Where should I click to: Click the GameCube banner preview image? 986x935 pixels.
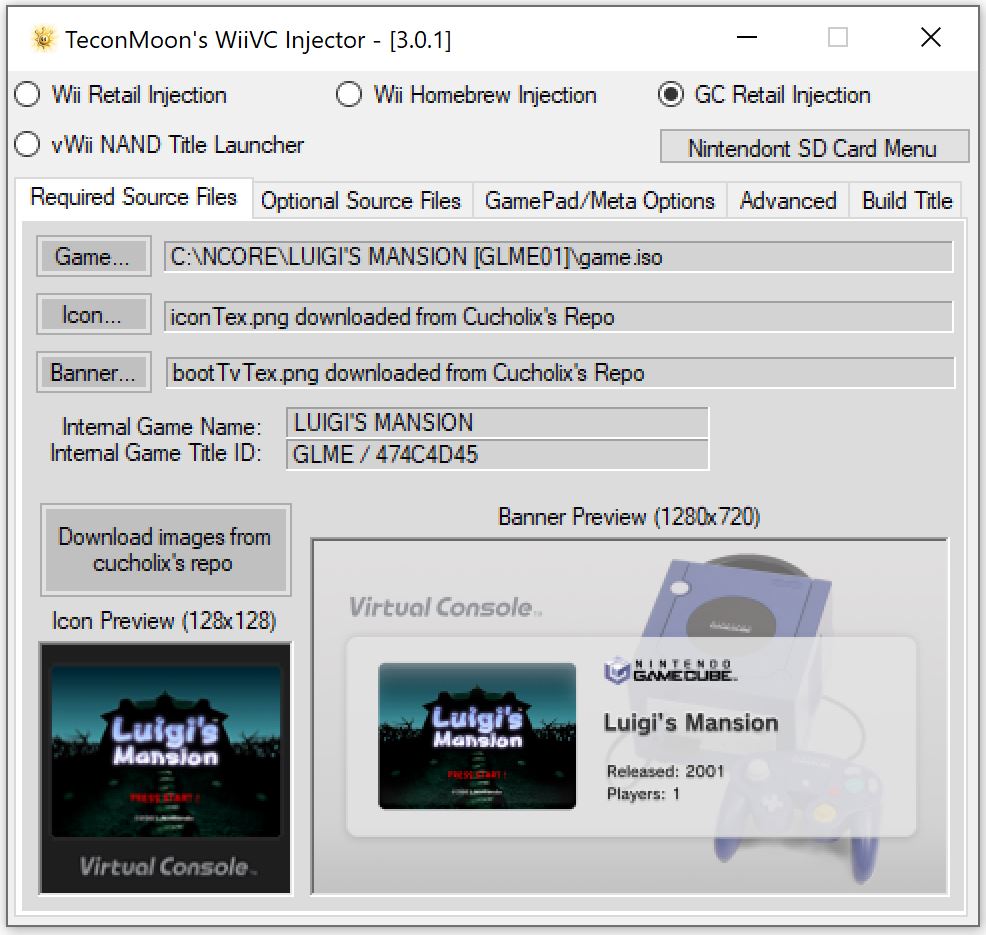(629, 716)
